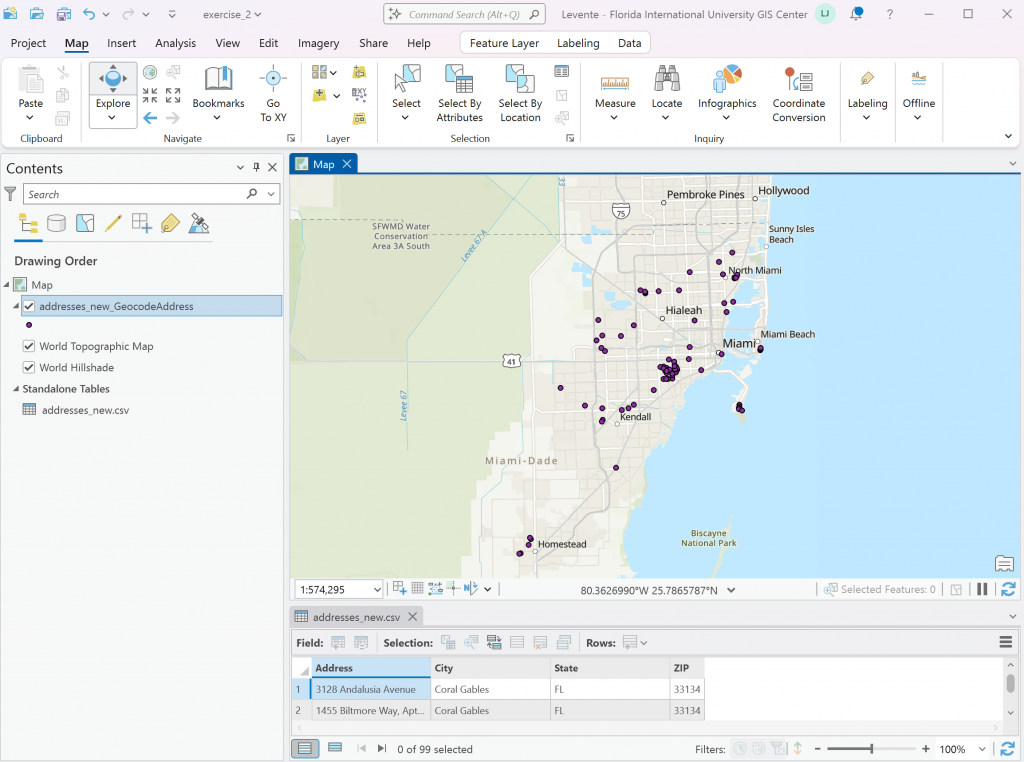Switch Contents to List By Perspective Imagery

199,223
